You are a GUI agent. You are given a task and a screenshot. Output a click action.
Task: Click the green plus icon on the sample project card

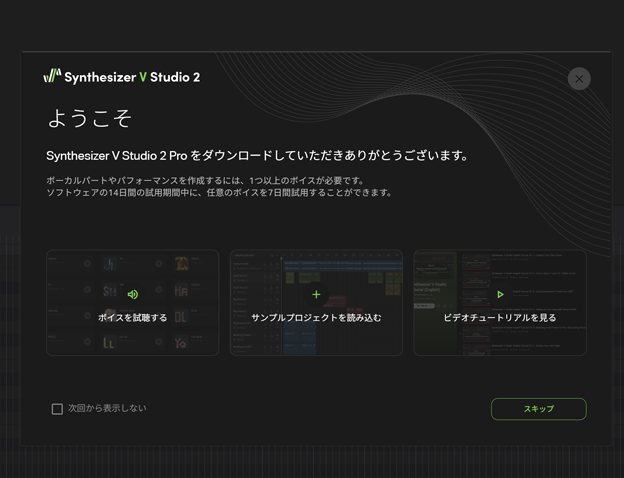316,294
